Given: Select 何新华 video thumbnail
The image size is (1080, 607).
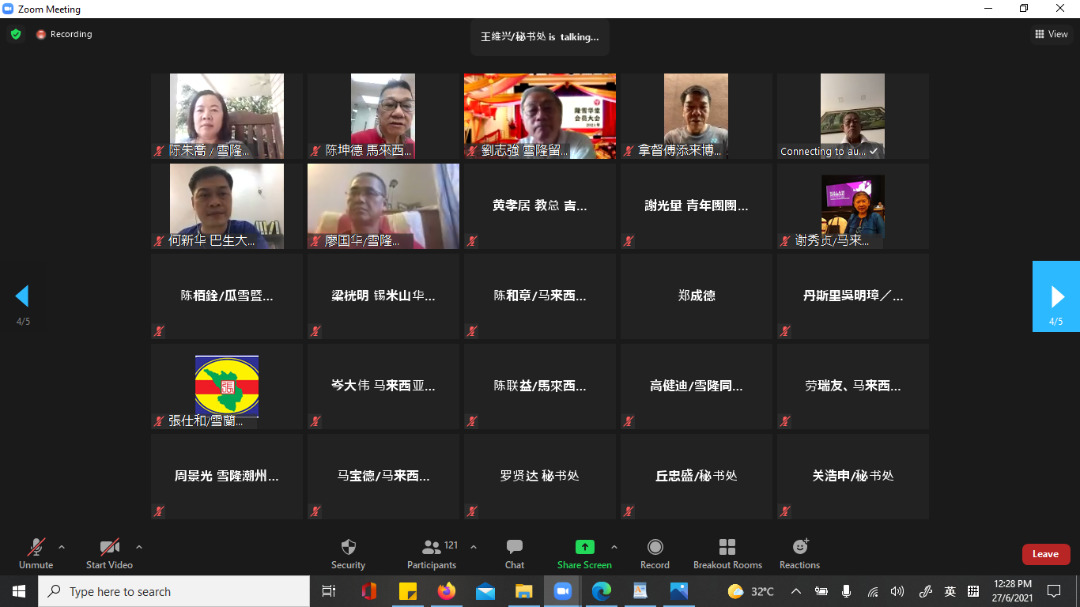Looking at the screenshot, I should (227, 206).
